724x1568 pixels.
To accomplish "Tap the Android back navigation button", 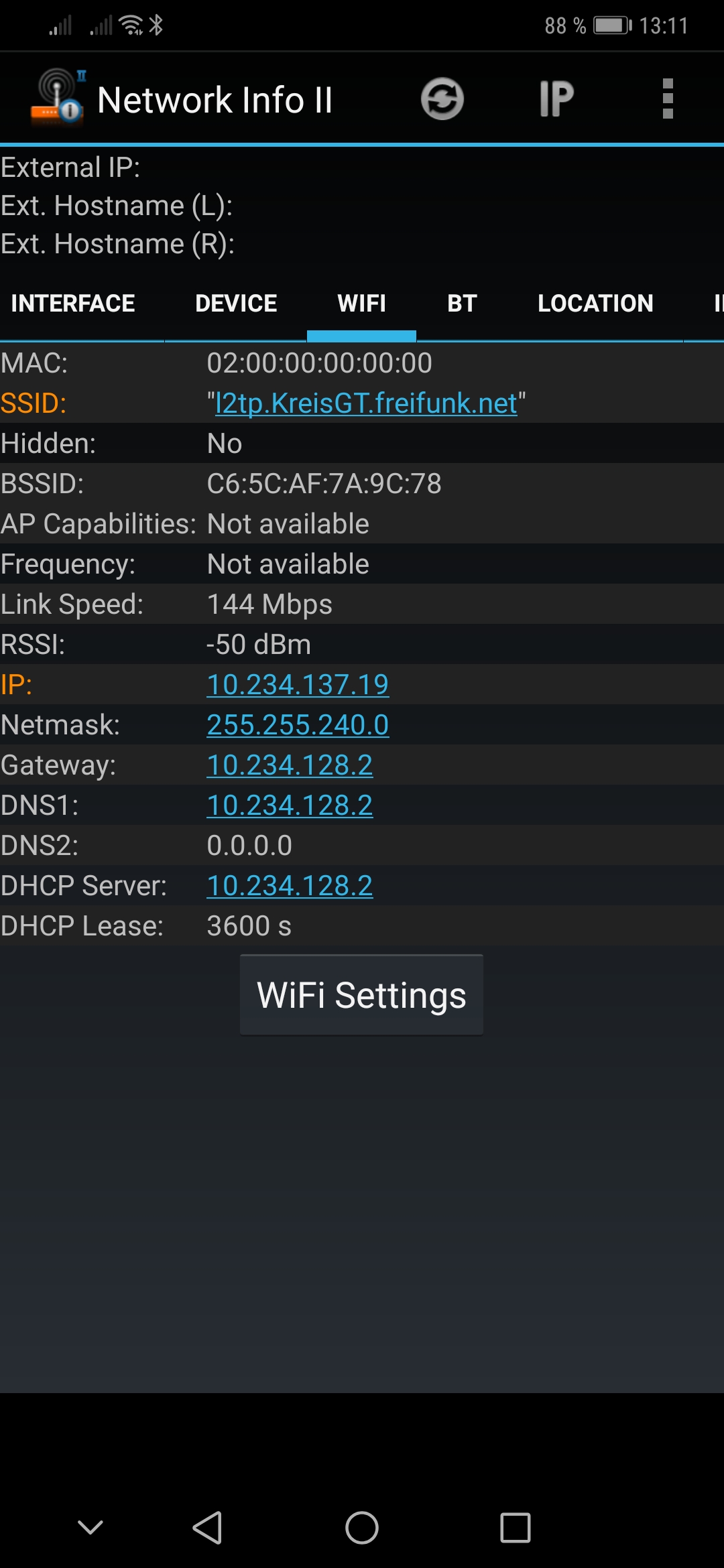I will [207, 1528].
